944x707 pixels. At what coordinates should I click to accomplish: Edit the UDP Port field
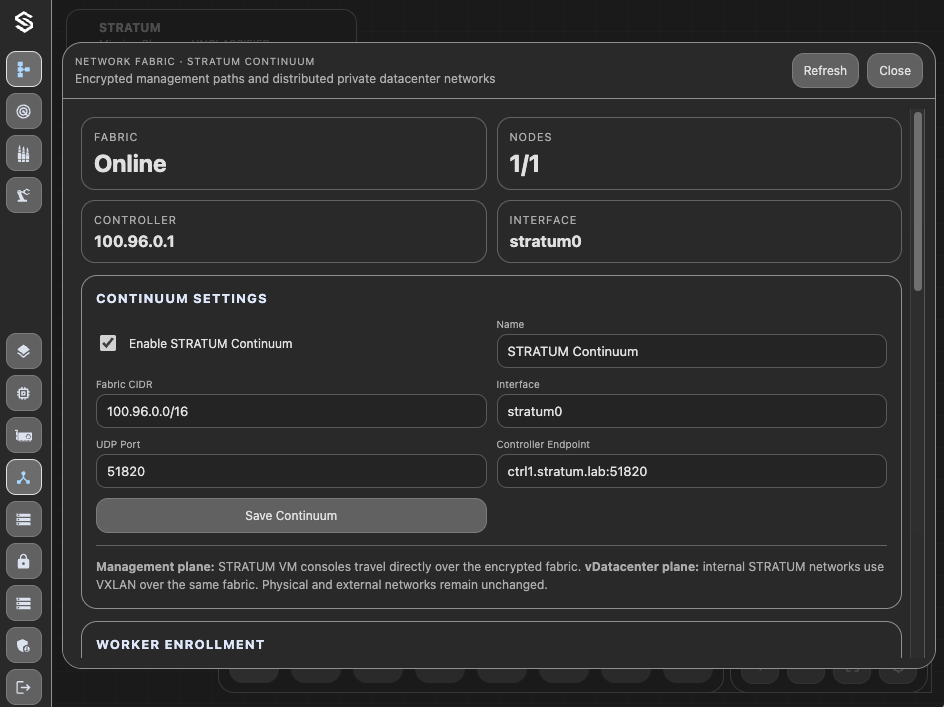[291, 471]
